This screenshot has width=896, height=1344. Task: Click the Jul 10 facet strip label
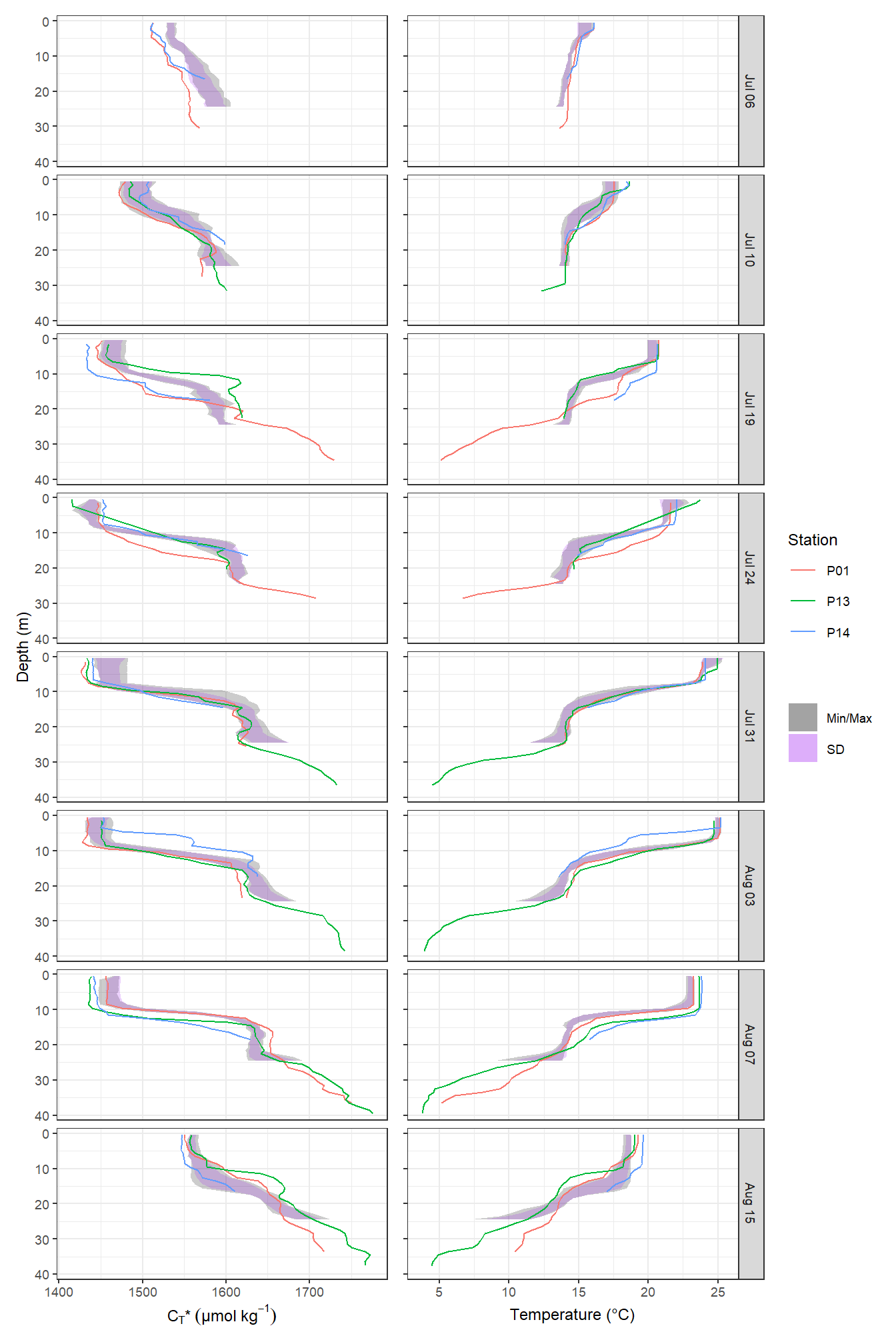[x=750, y=250]
